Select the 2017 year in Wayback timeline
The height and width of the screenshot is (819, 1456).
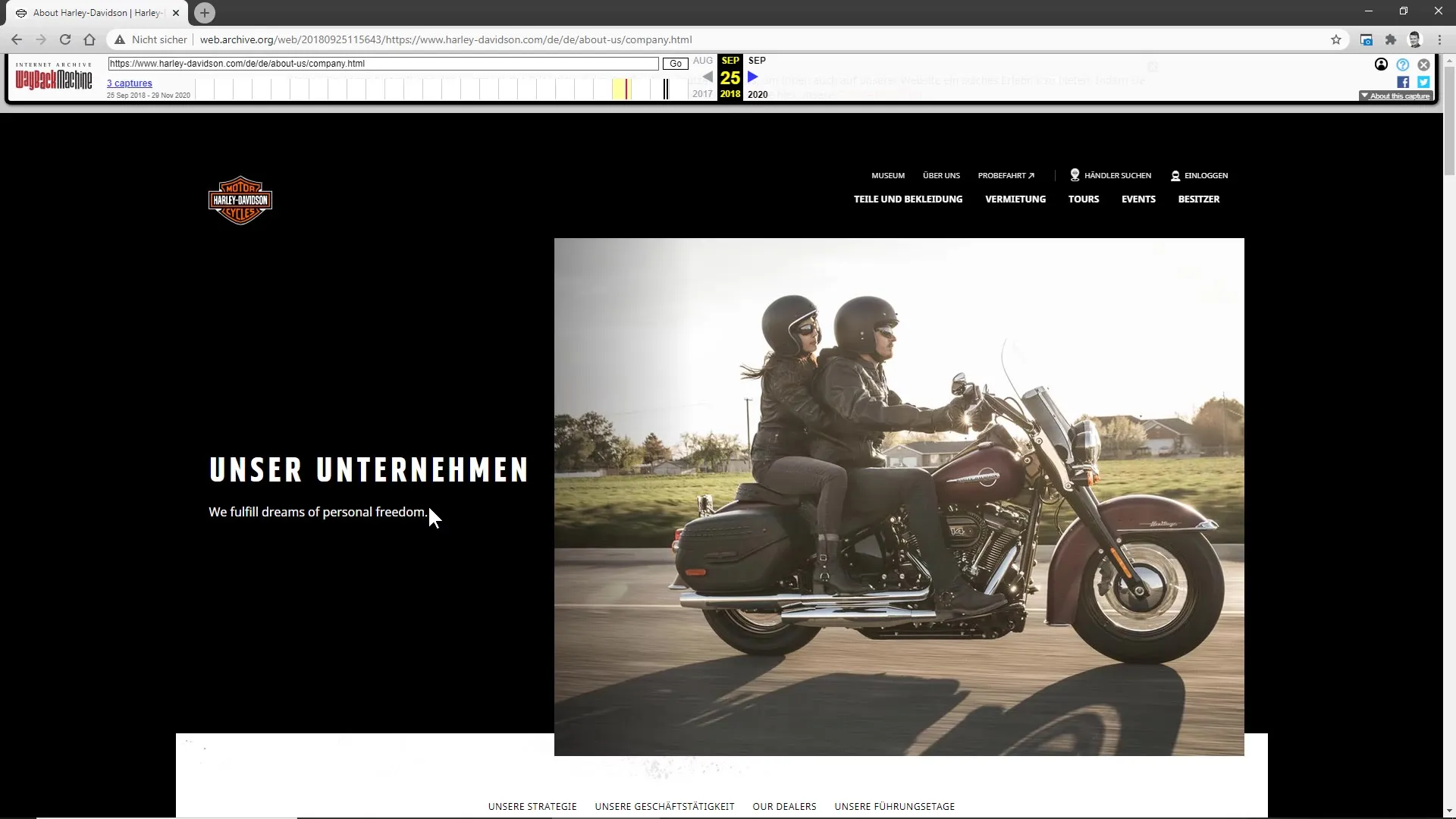tap(702, 94)
